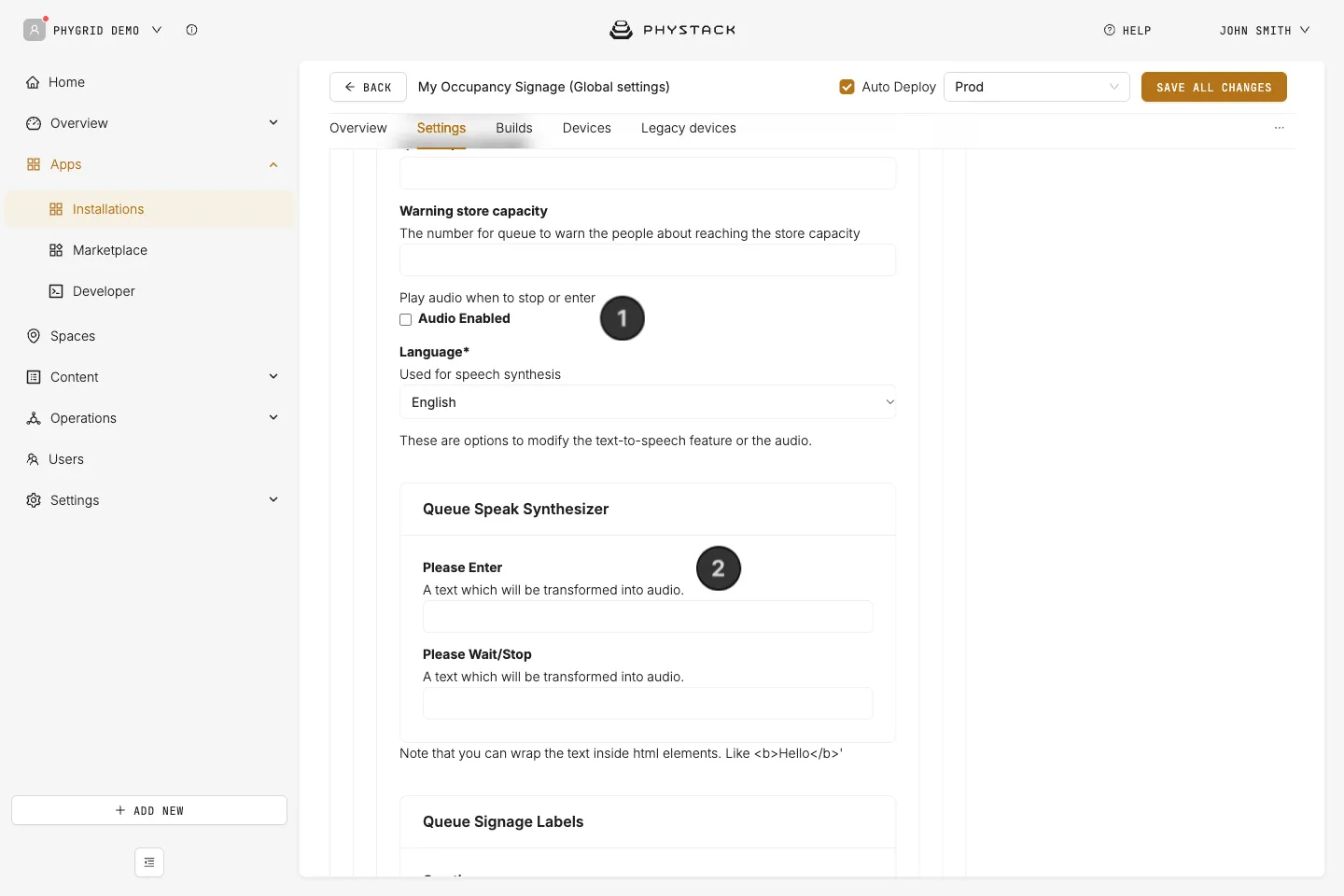The width and height of the screenshot is (1344, 896).
Task: Open the John Smith user menu
Action: pos(1265,31)
